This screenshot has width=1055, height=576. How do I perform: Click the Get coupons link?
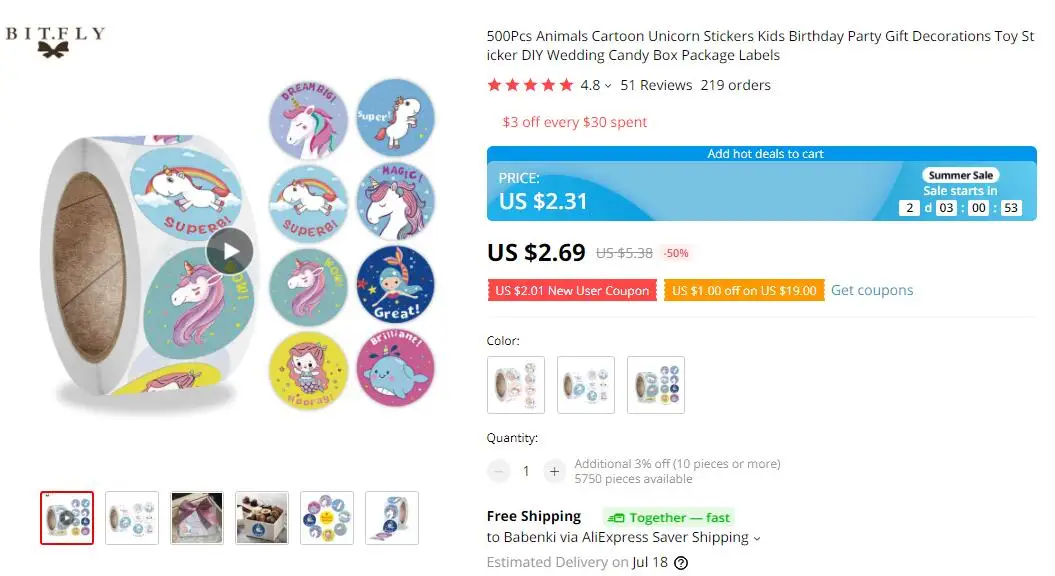(872, 290)
